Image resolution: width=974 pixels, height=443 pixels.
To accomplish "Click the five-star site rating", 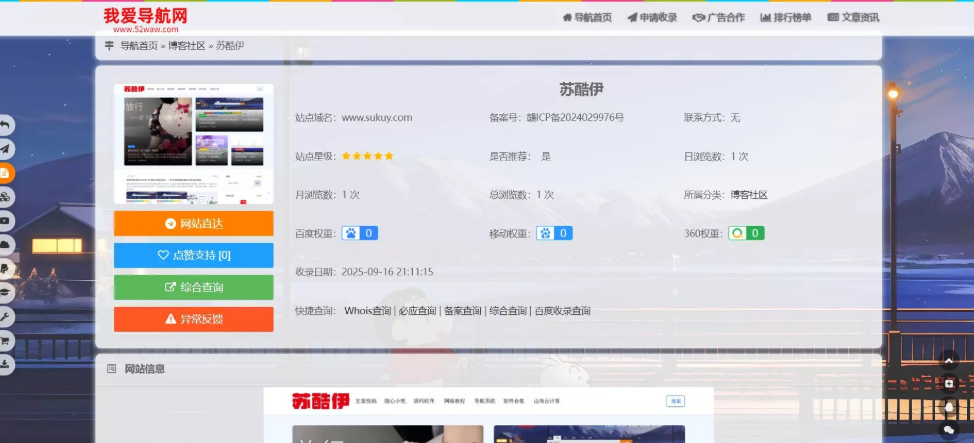I will [367, 156].
